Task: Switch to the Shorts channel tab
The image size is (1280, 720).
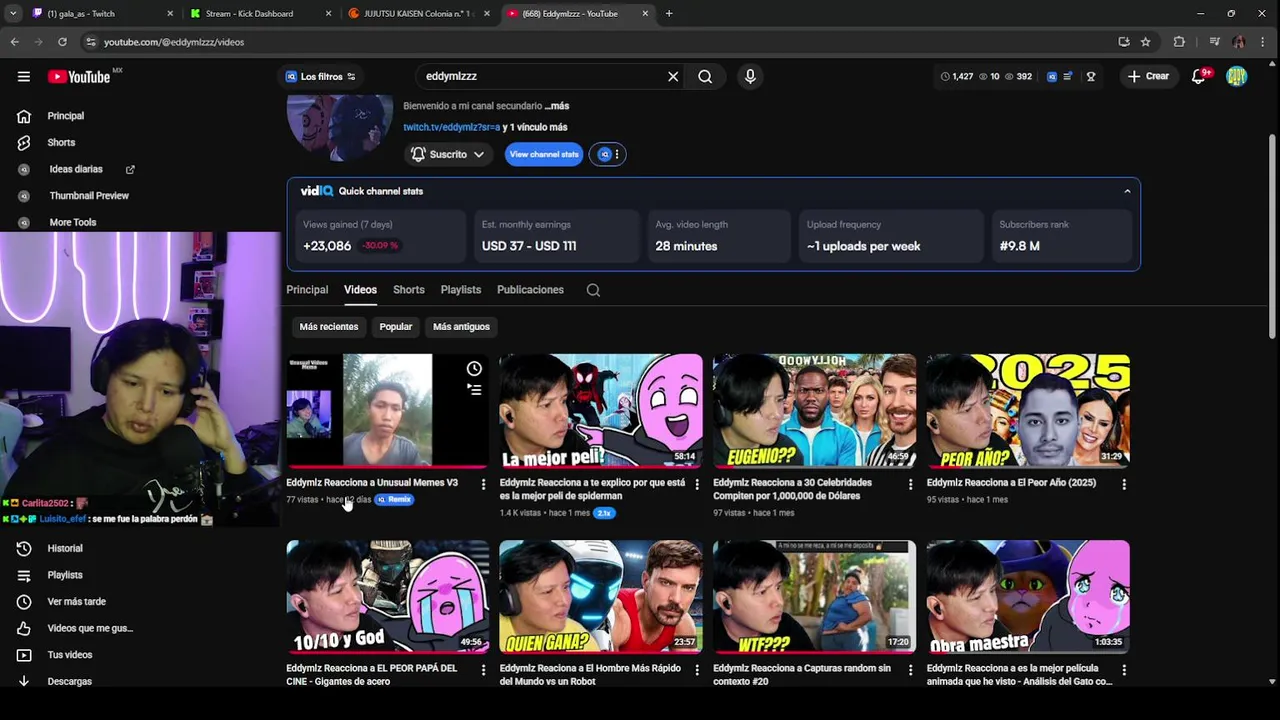Action: click(x=409, y=289)
